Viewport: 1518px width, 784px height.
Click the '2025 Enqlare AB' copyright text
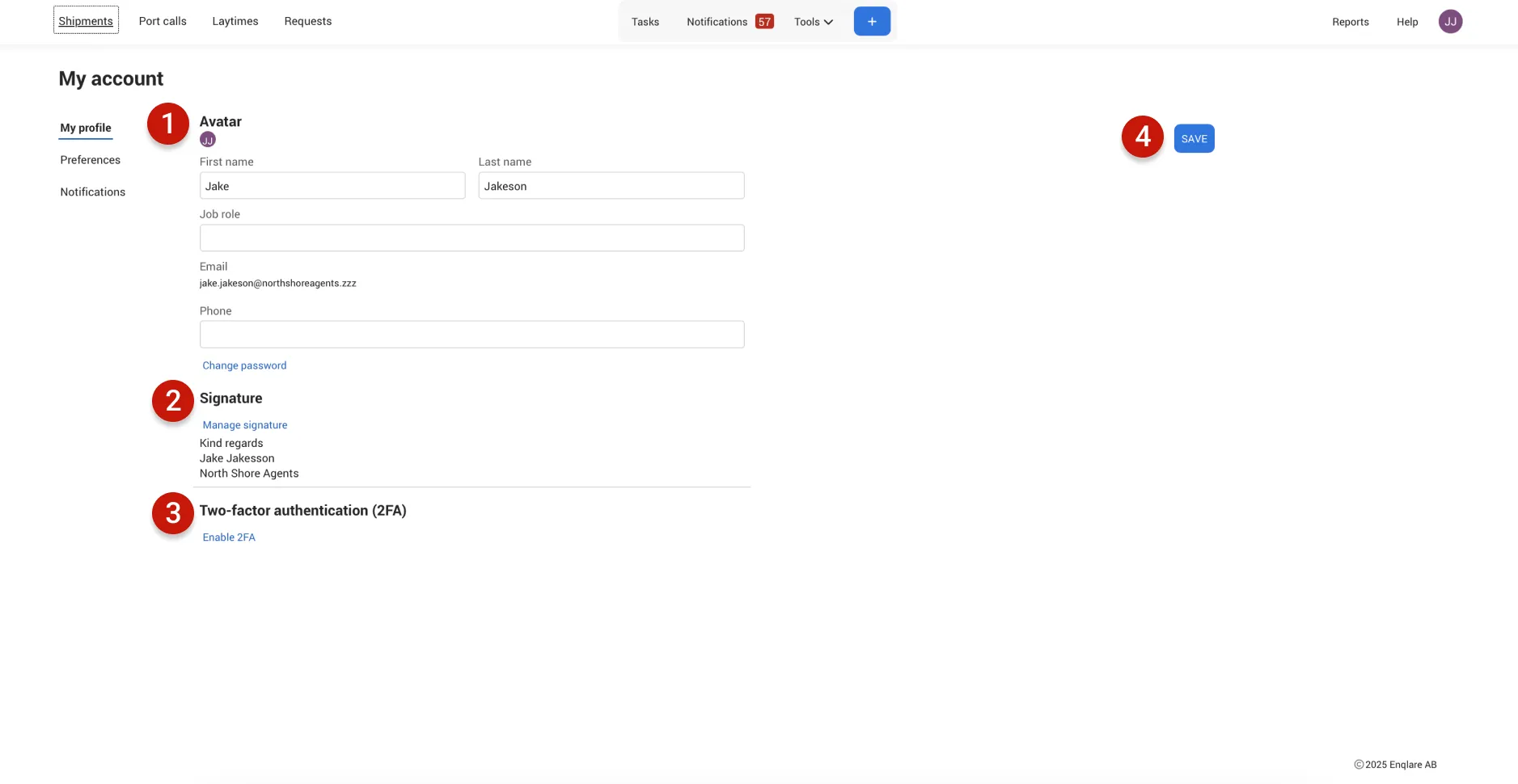(x=1401, y=765)
